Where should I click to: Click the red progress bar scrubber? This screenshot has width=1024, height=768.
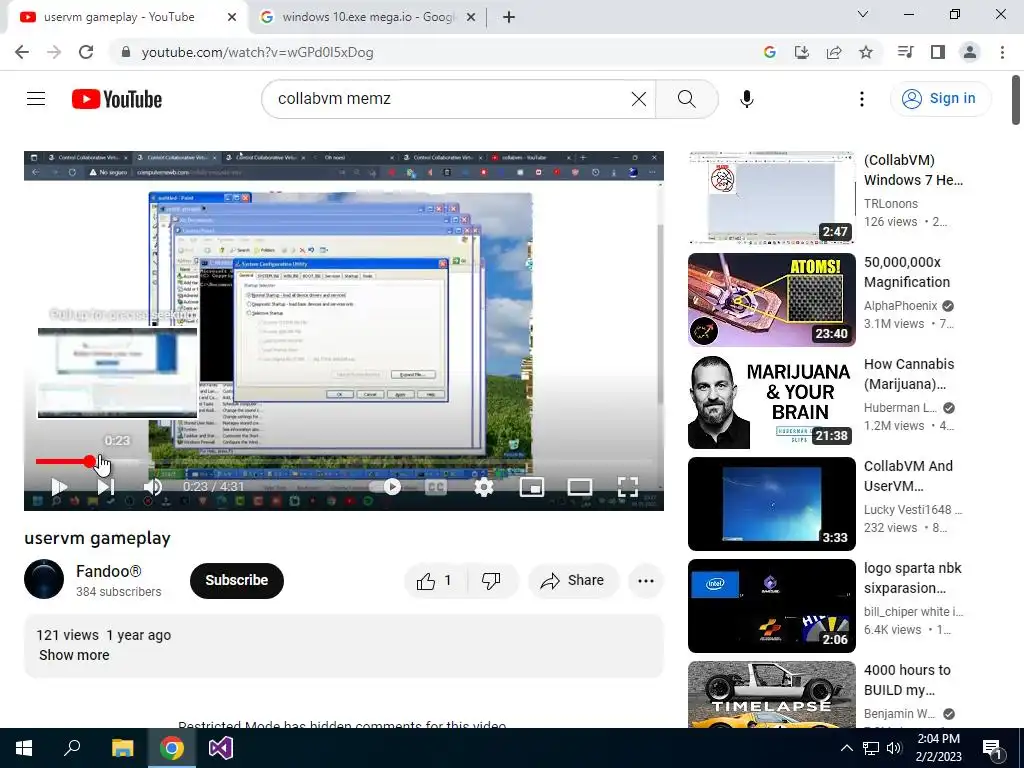click(89, 461)
